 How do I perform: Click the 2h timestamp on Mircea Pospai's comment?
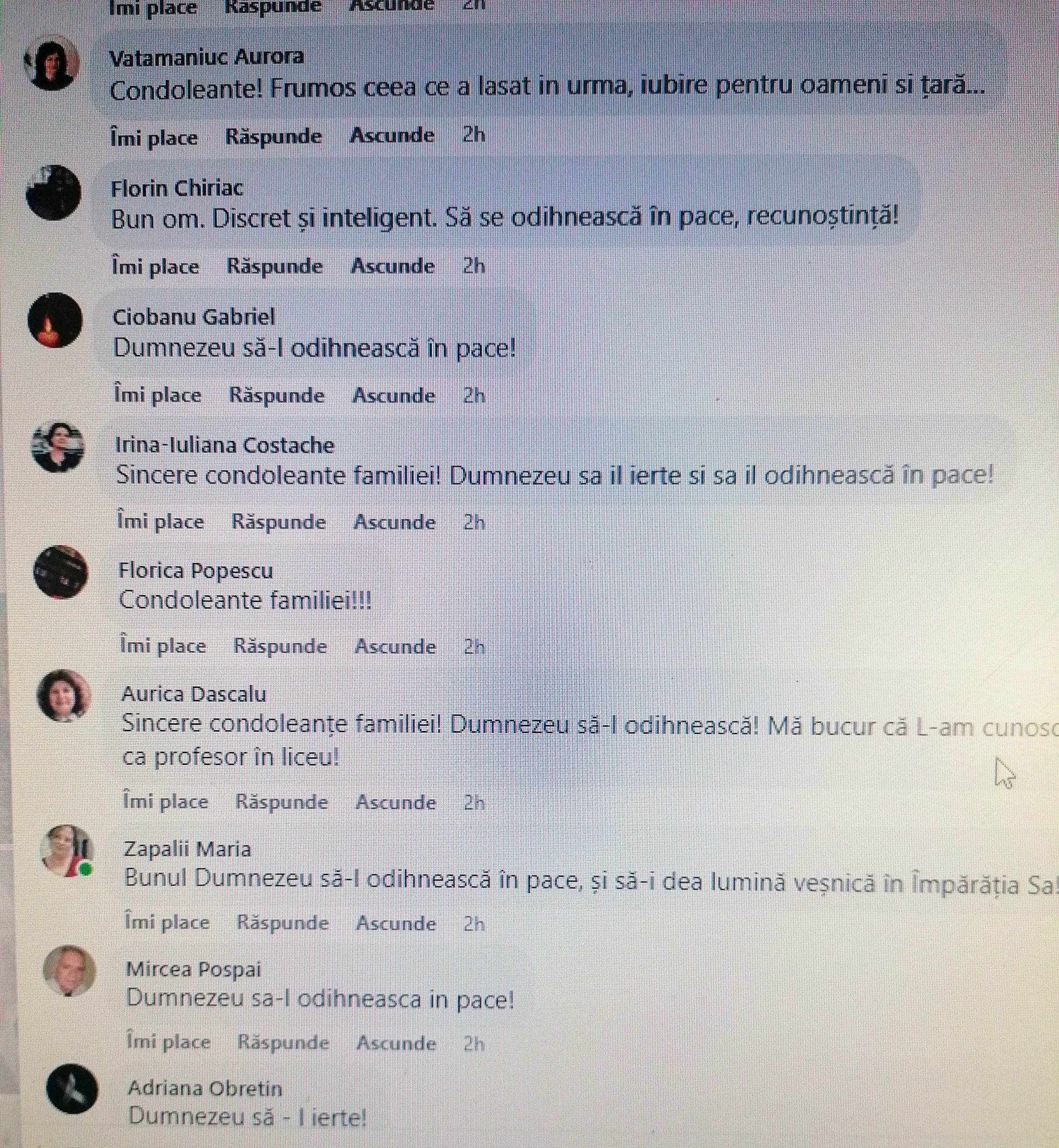pyautogui.click(x=474, y=1043)
